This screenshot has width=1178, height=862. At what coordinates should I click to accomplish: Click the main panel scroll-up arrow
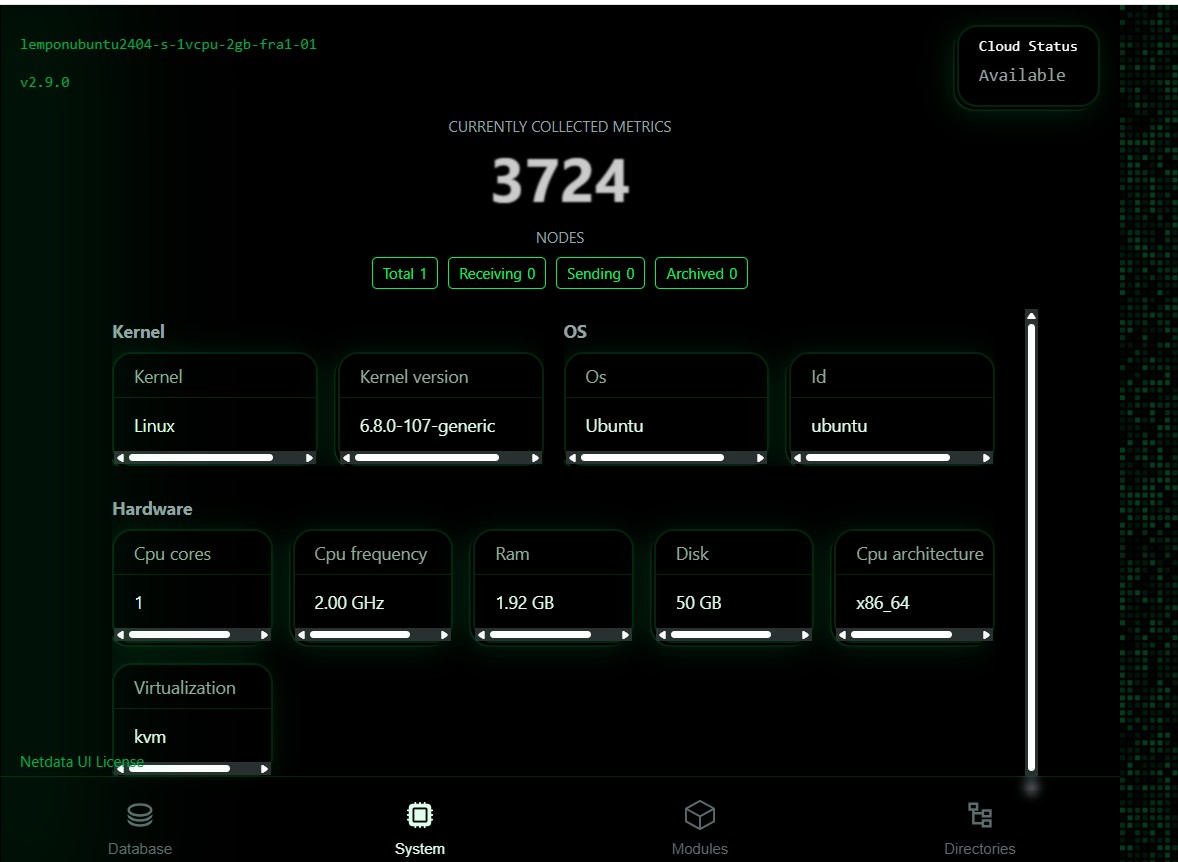(1031, 317)
